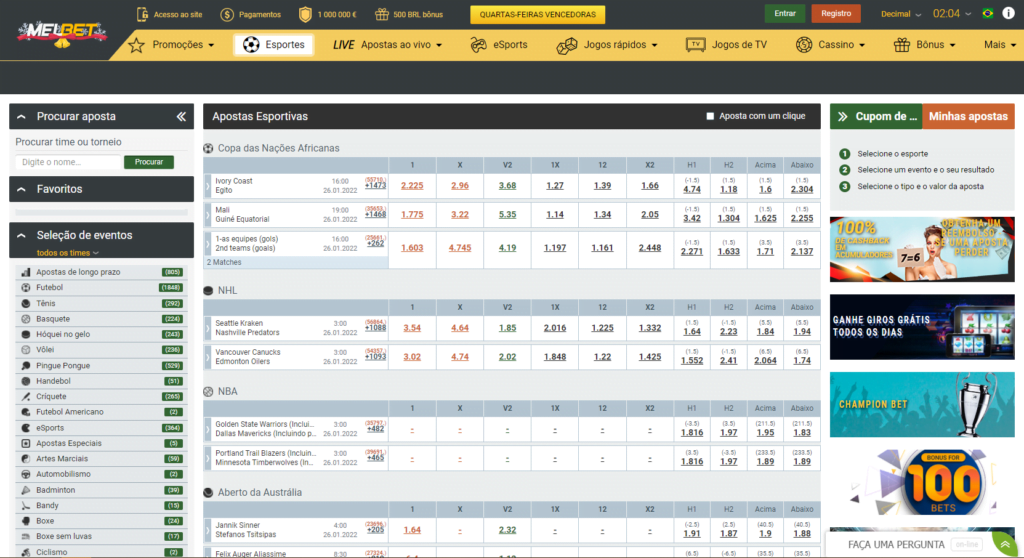Click scroll-to-top arrow icon bottom right
Viewport: 1024px width, 558px height.
point(1004,544)
